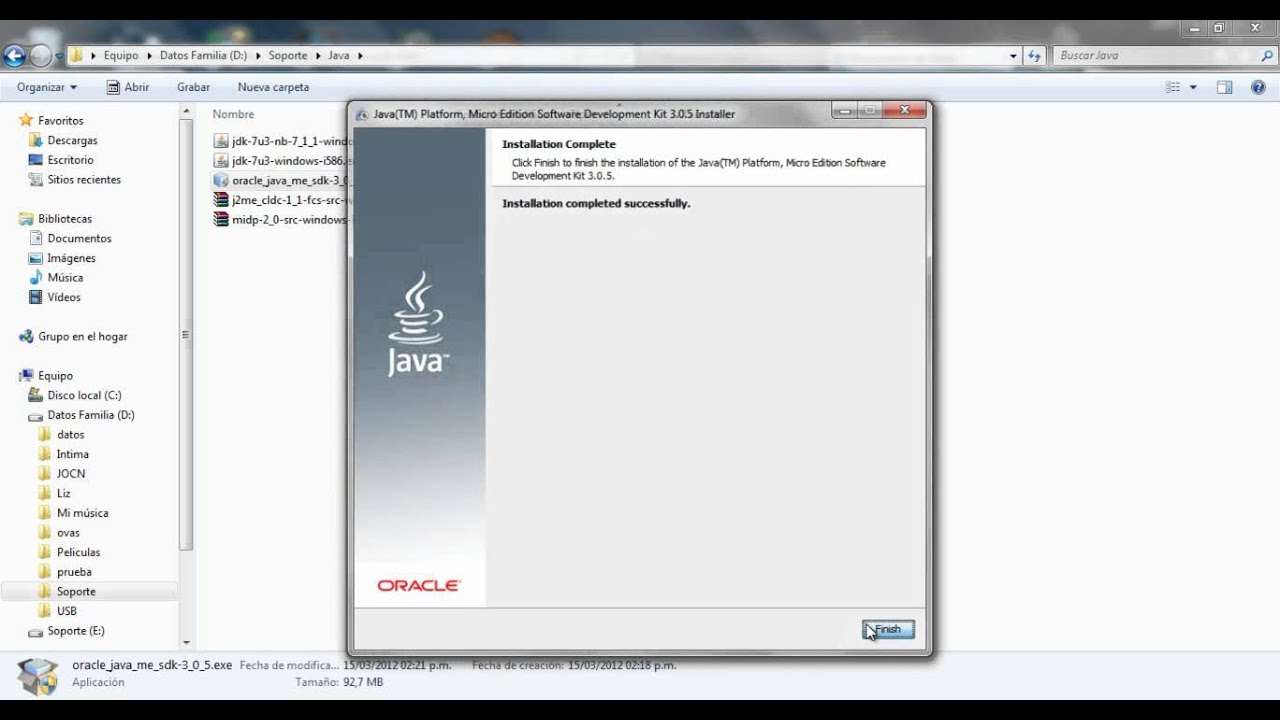Click the Datos Familia (D:) breadcrumb
The image size is (1280, 720).
(203, 56)
